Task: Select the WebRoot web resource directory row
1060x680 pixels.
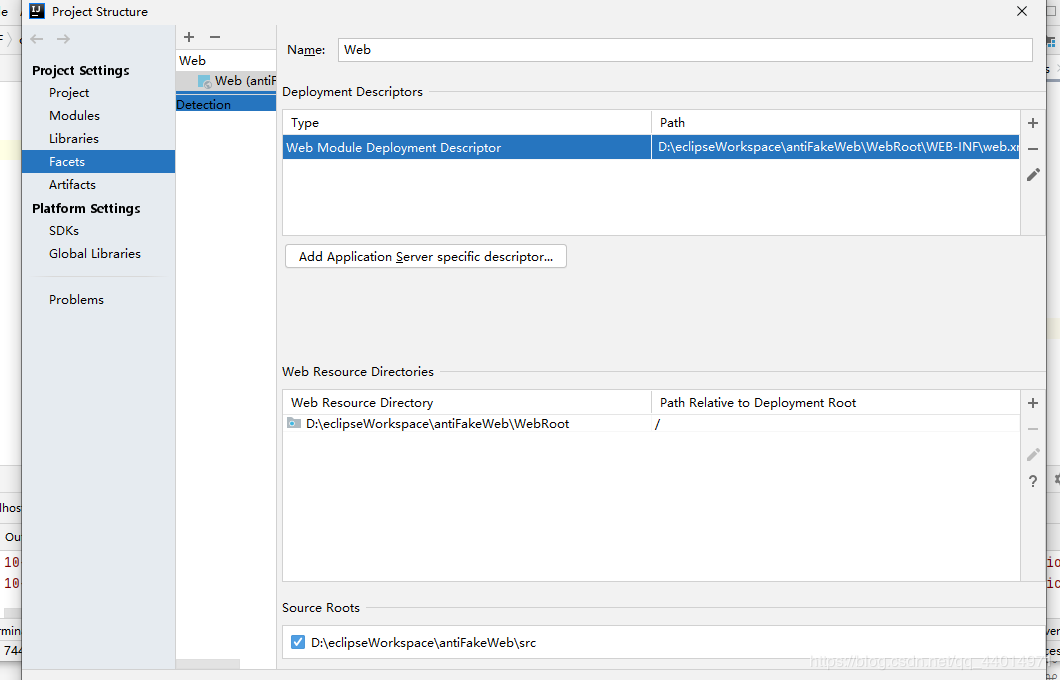Action: pos(437,424)
